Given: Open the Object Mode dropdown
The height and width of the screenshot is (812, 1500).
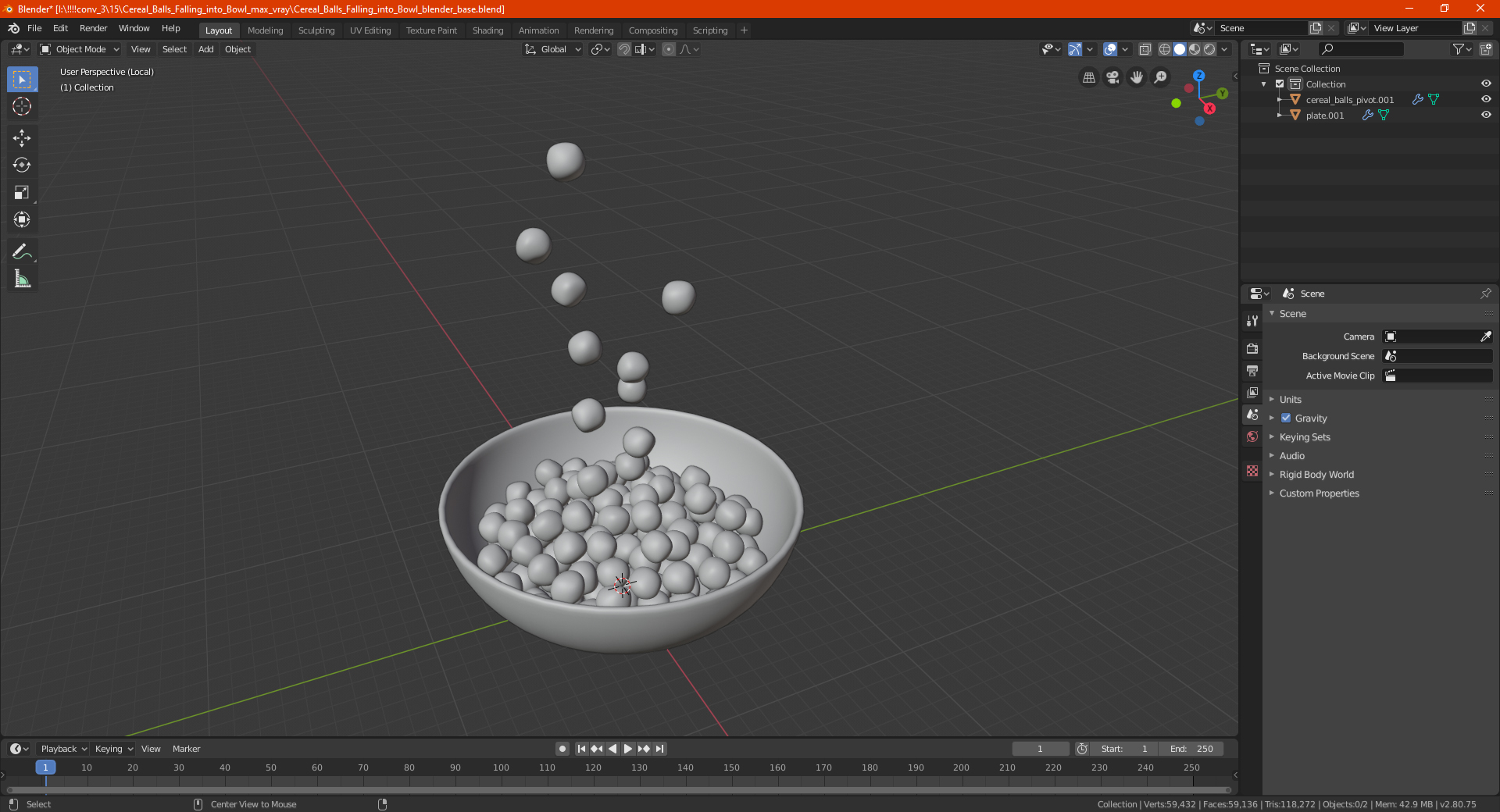Looking at the screenshot, I should [x=80, y=49].
